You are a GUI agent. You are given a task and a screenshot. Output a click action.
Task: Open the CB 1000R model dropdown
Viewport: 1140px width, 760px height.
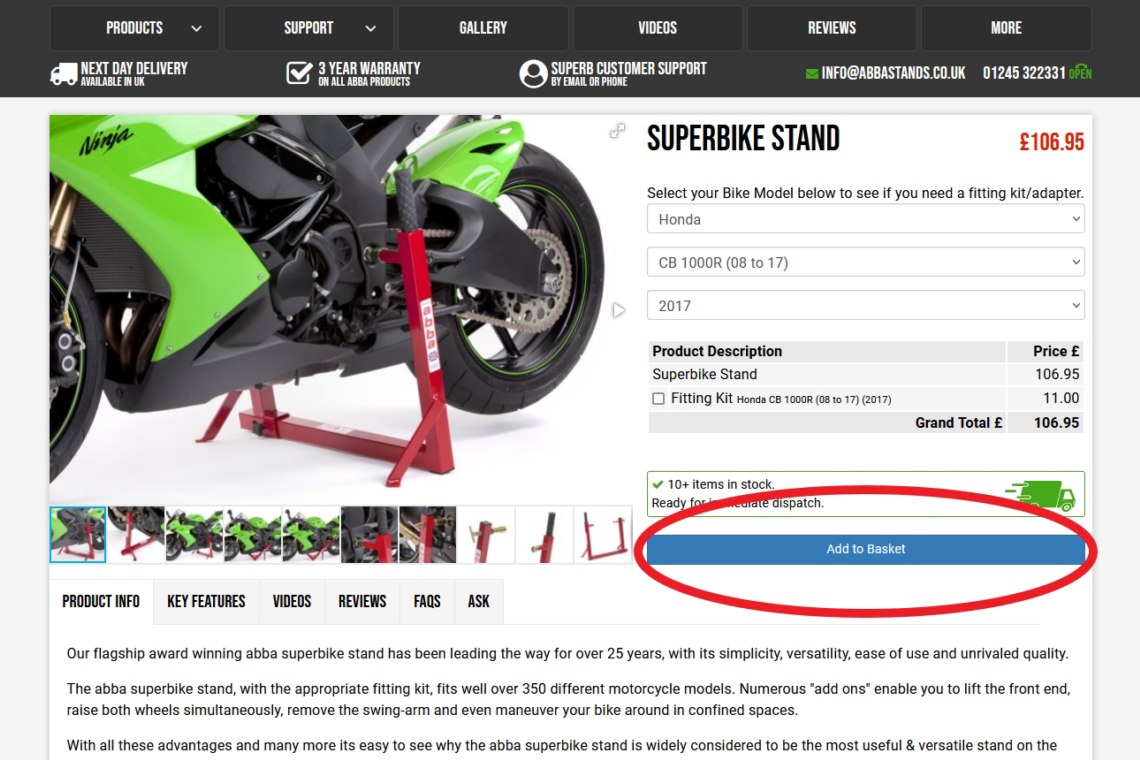865,262
